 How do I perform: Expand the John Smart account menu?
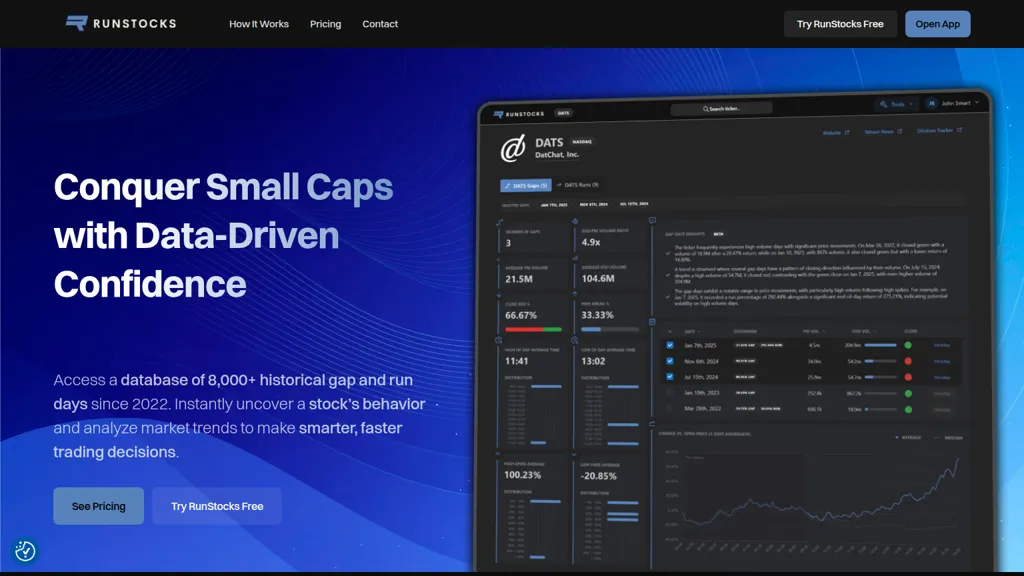click(959, 103)
